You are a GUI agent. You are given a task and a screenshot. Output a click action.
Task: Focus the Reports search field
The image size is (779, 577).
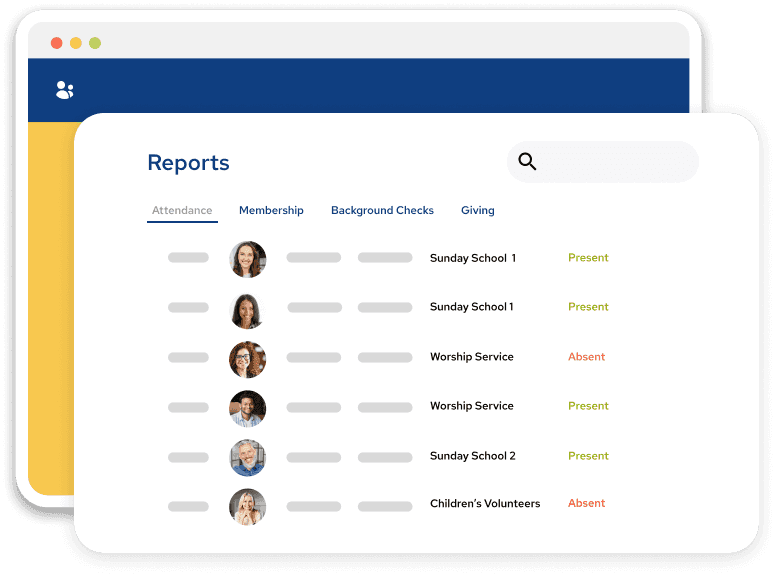(x=603, y=162)
